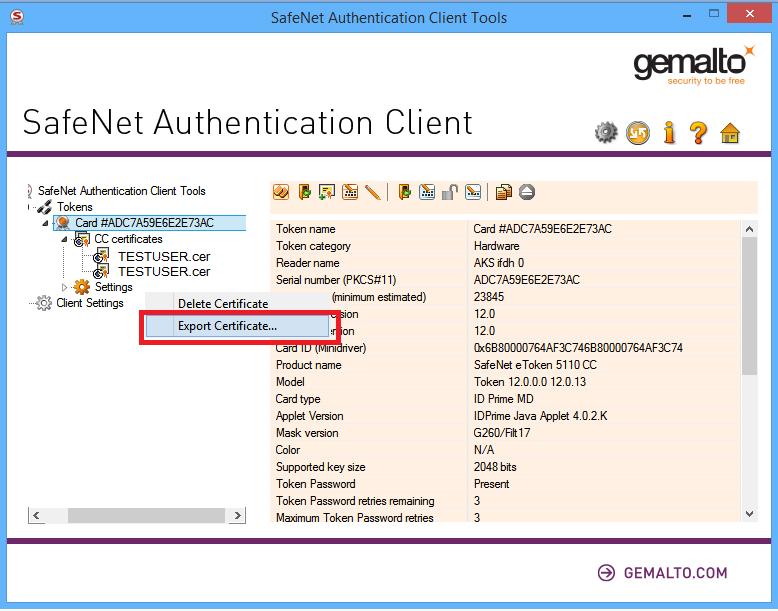The image size is (778, 611).
Task: Select the Settings item under the card
Action: click(114, 287)
